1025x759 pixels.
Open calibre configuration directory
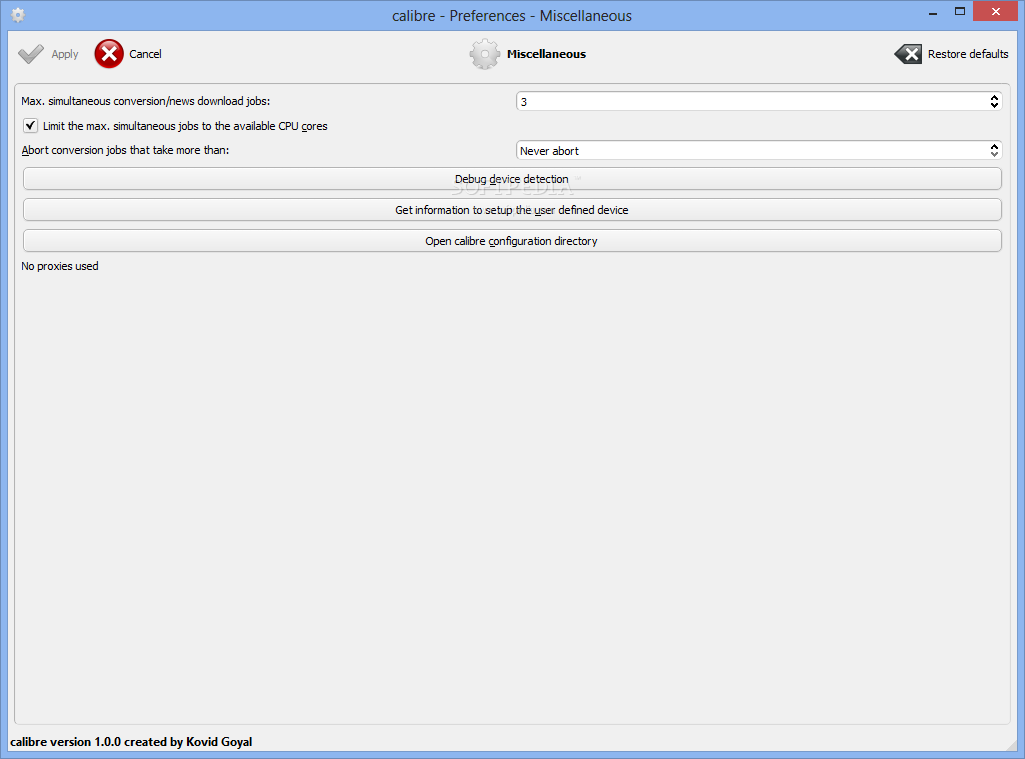(x=512, y=241)
